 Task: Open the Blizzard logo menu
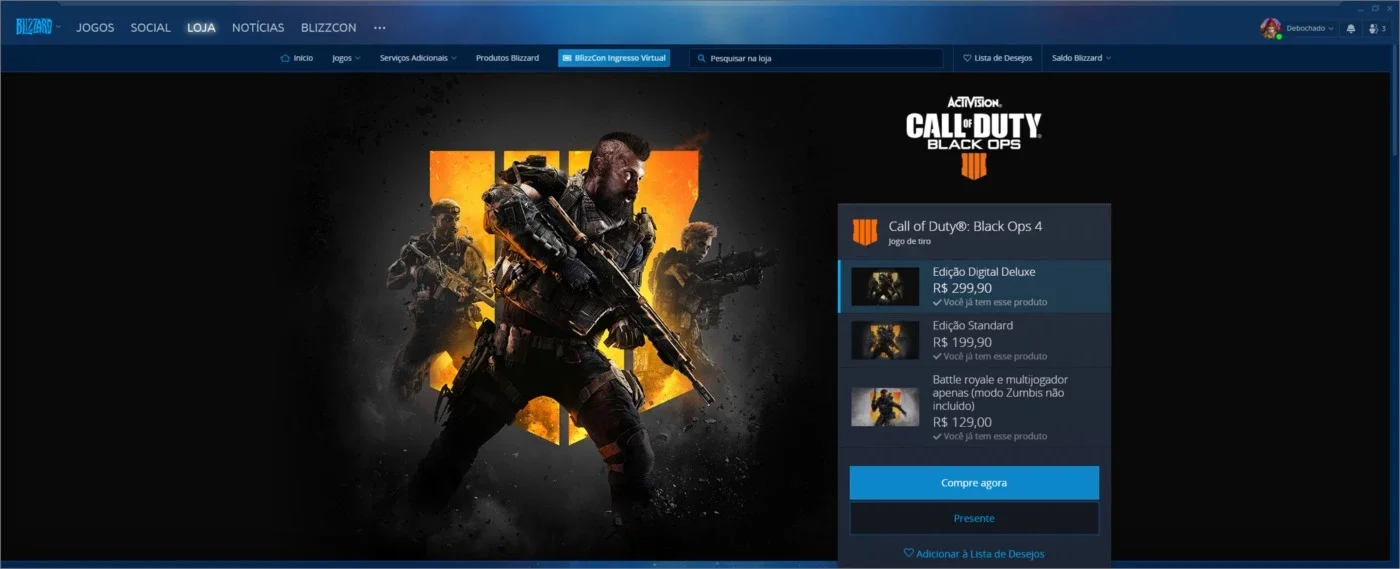[37, 27]
